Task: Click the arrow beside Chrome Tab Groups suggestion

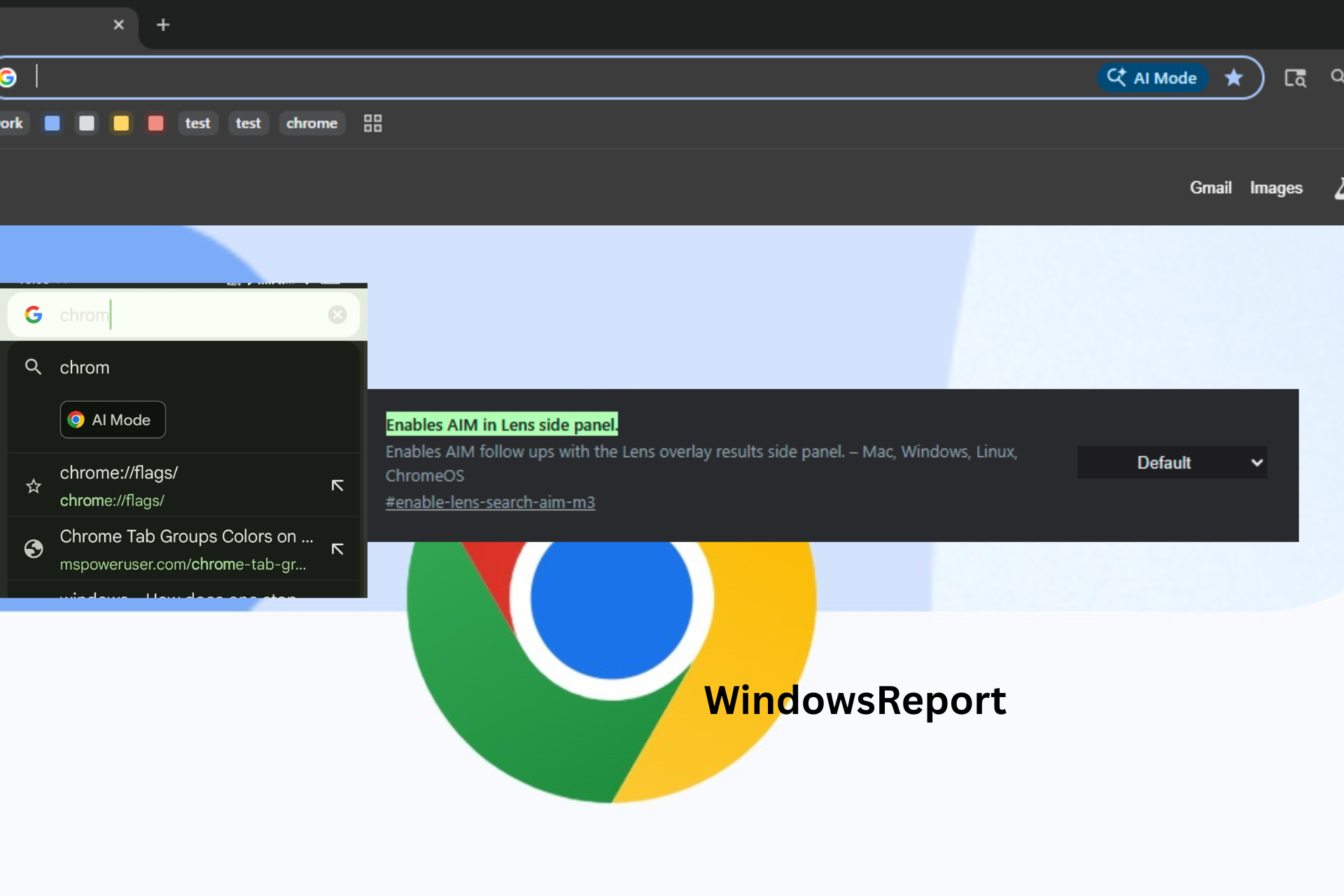Action: [x=337, y=549]
